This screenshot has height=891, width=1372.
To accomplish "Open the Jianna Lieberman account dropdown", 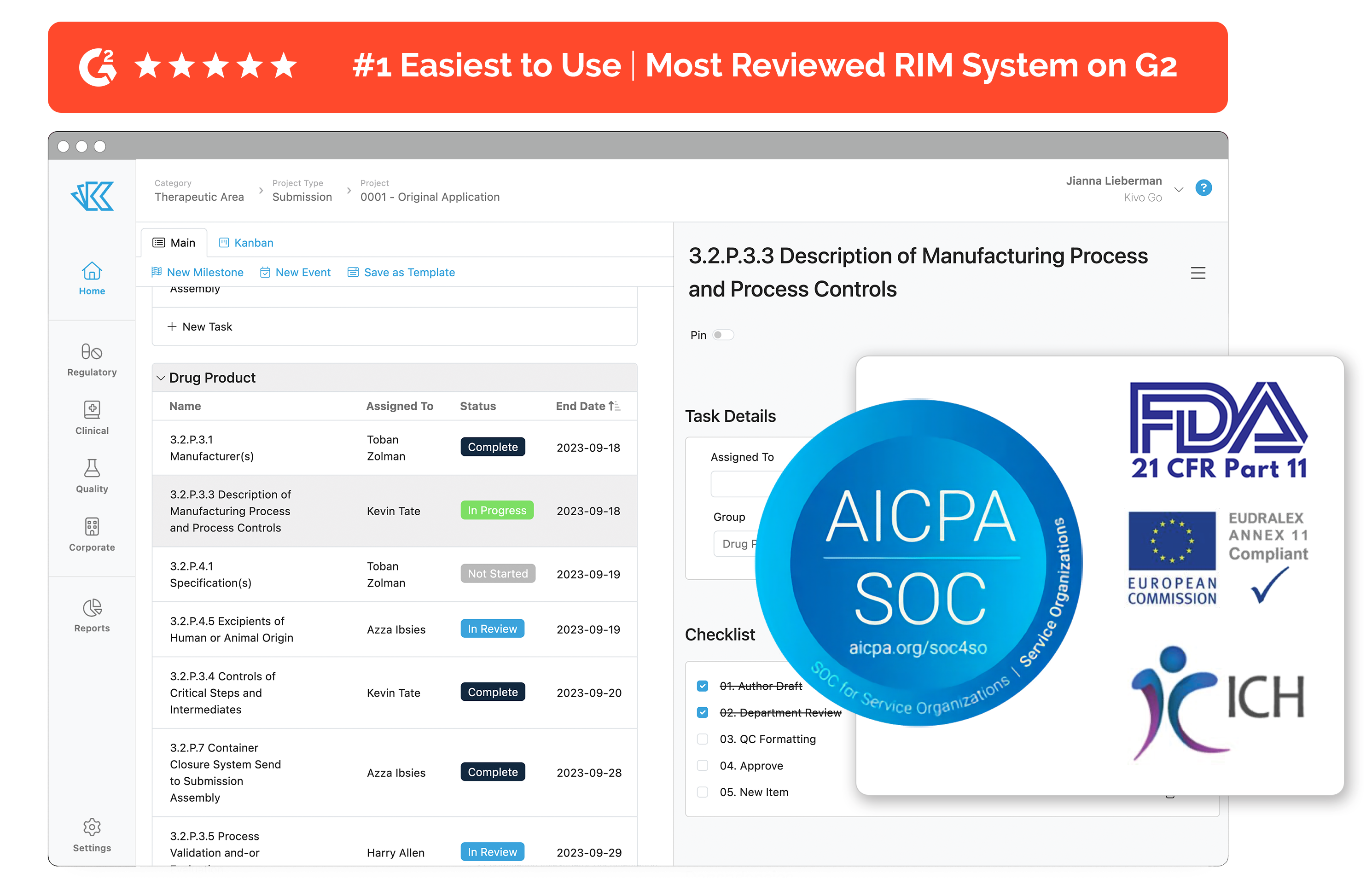I will [1178, 189].
